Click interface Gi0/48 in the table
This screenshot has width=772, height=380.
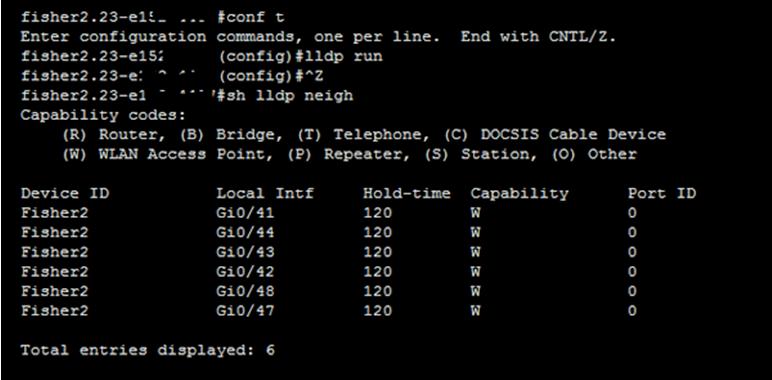pyautogui.click(x=245, y=291)
